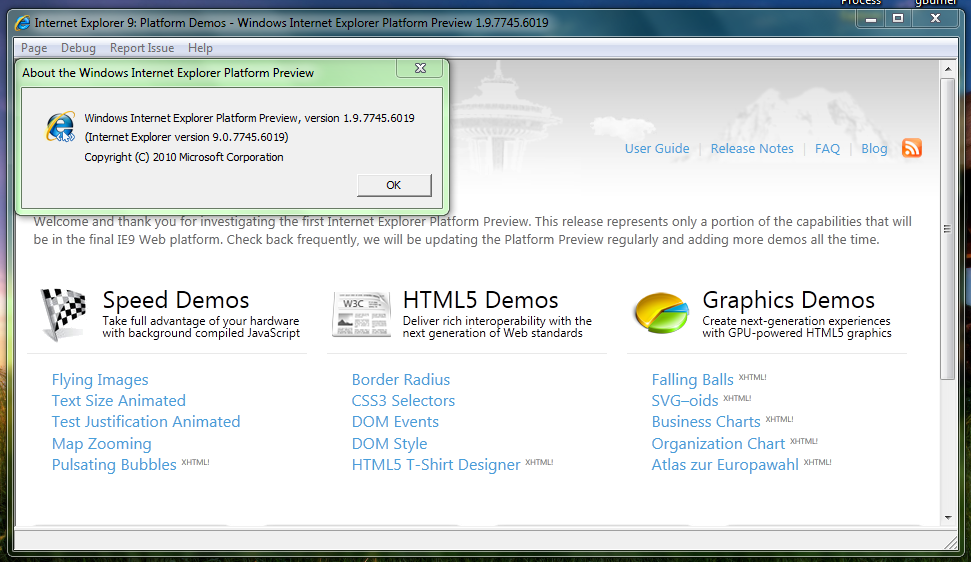Open the Pulsating Bubbles demo
971x562 pixels.
tap(114, 465)
